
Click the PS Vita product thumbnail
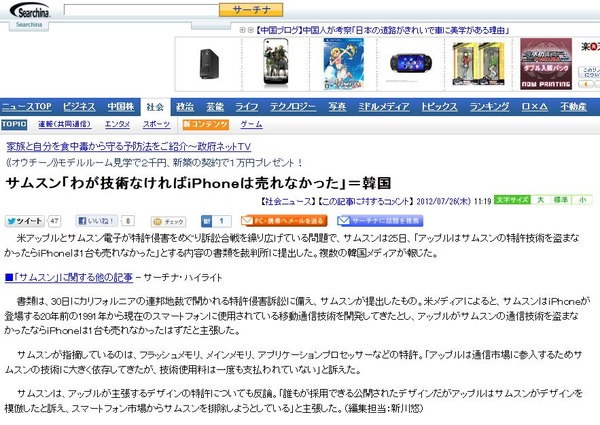click(x=411, y=64)
